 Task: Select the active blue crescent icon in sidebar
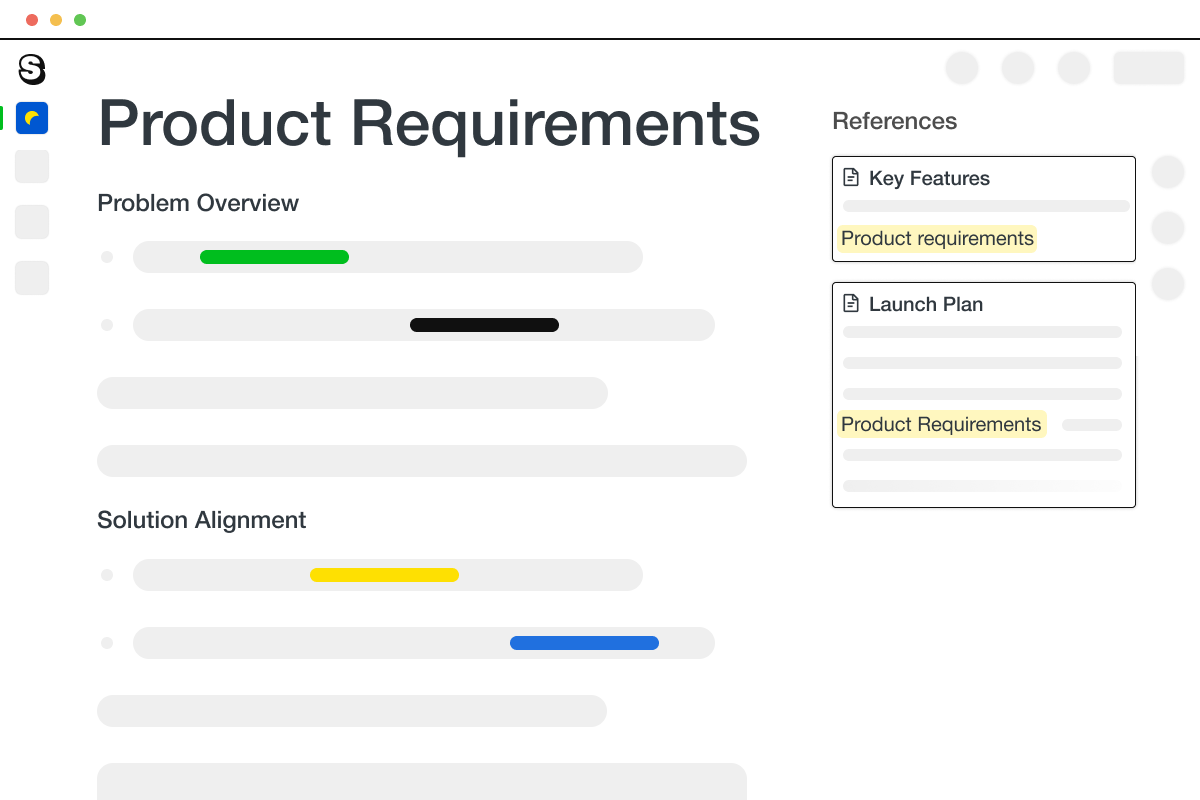(x=32, y=118)
